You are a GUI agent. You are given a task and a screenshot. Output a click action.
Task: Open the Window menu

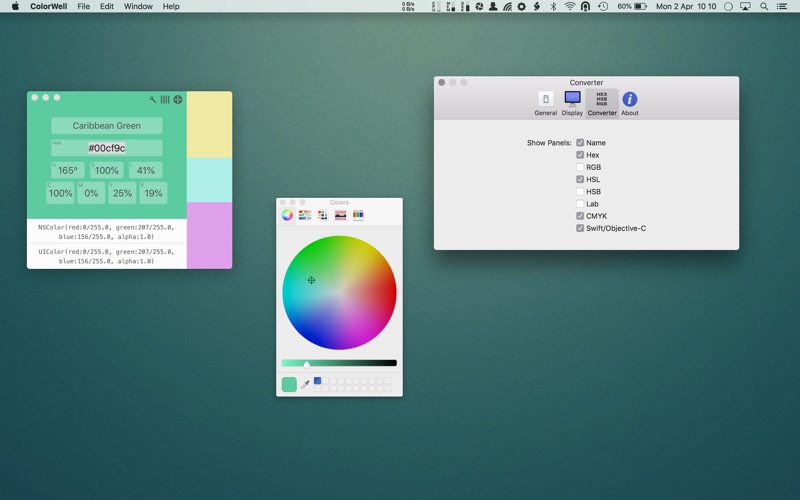coord(138,6)
